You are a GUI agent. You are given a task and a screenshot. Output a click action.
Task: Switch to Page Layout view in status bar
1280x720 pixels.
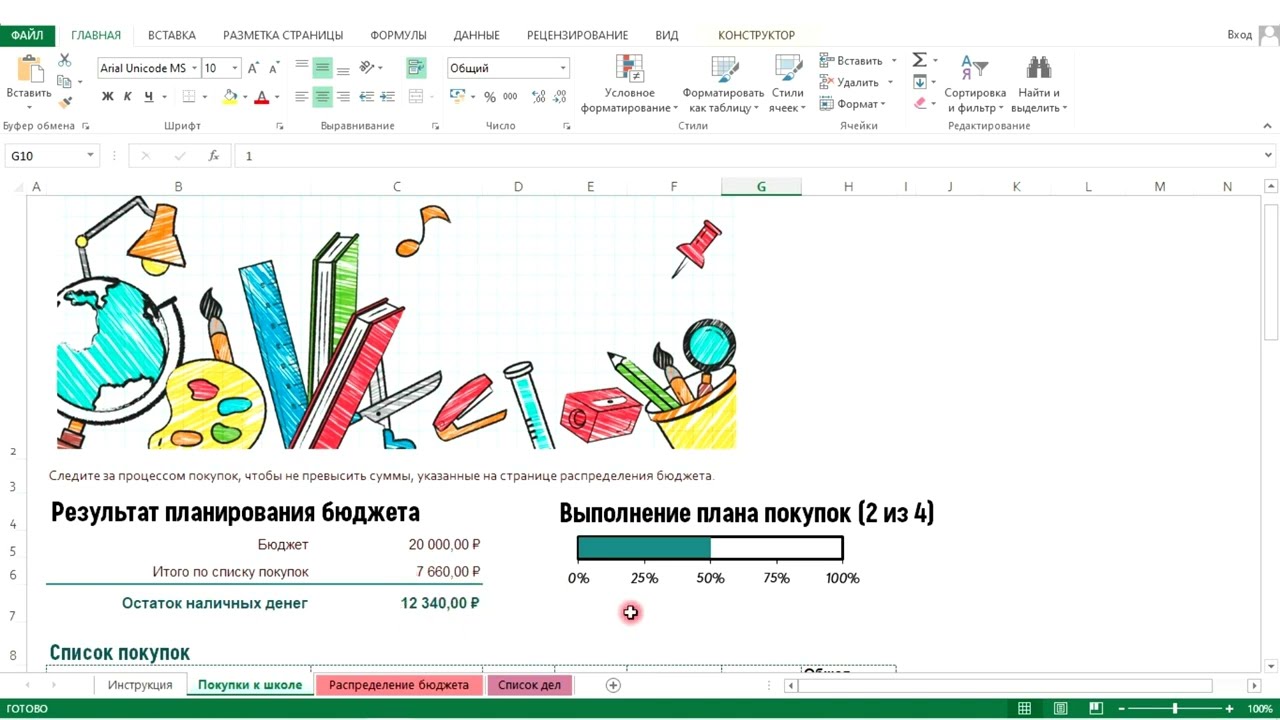click(1060, 709)
